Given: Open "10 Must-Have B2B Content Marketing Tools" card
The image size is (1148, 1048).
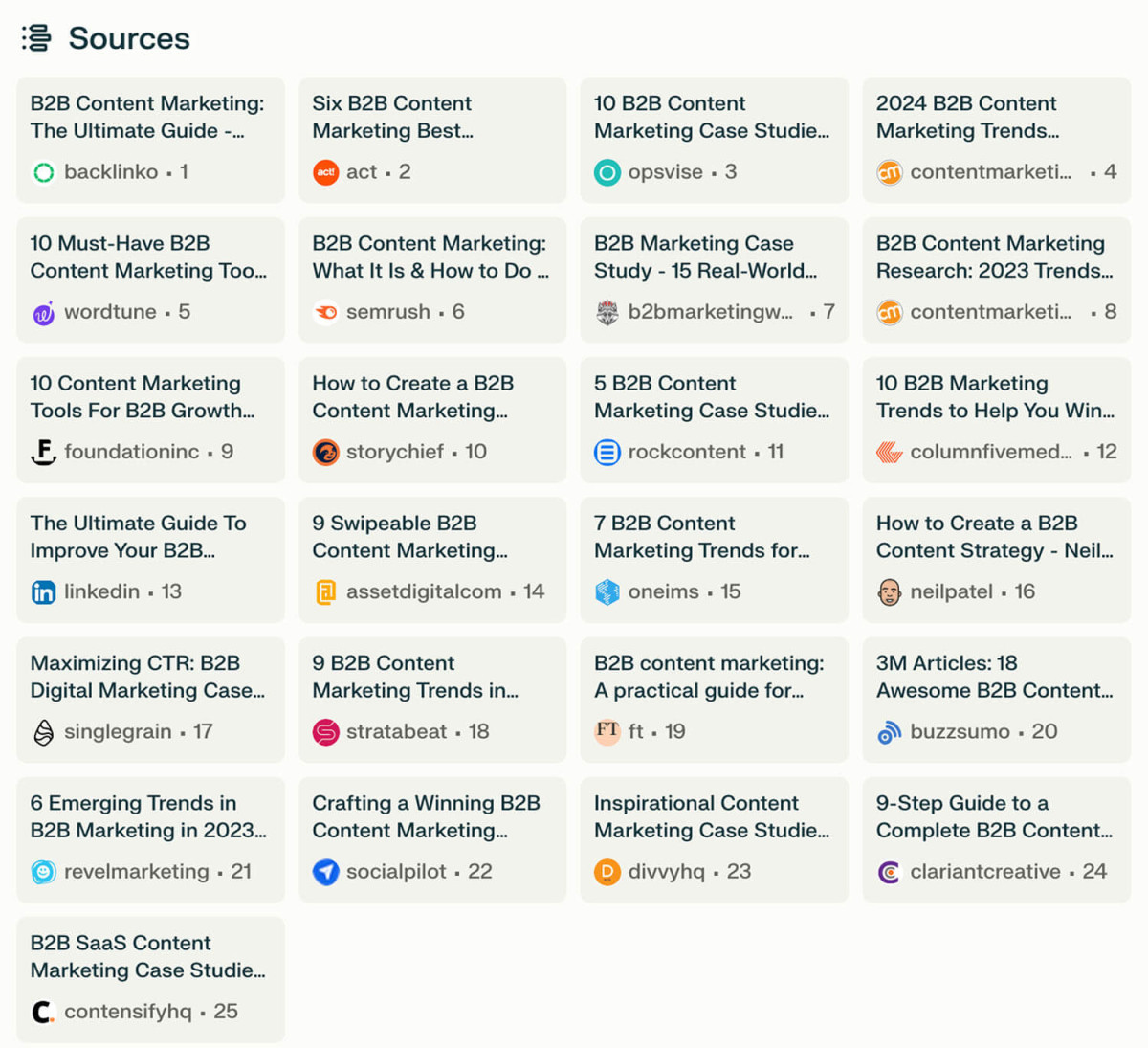Looking at the screenshot, I should point(150,279).
